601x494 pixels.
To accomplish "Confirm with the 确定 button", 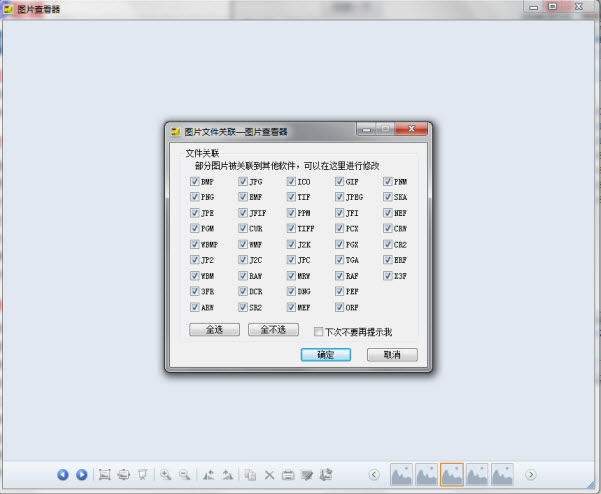I will (325, 355).
